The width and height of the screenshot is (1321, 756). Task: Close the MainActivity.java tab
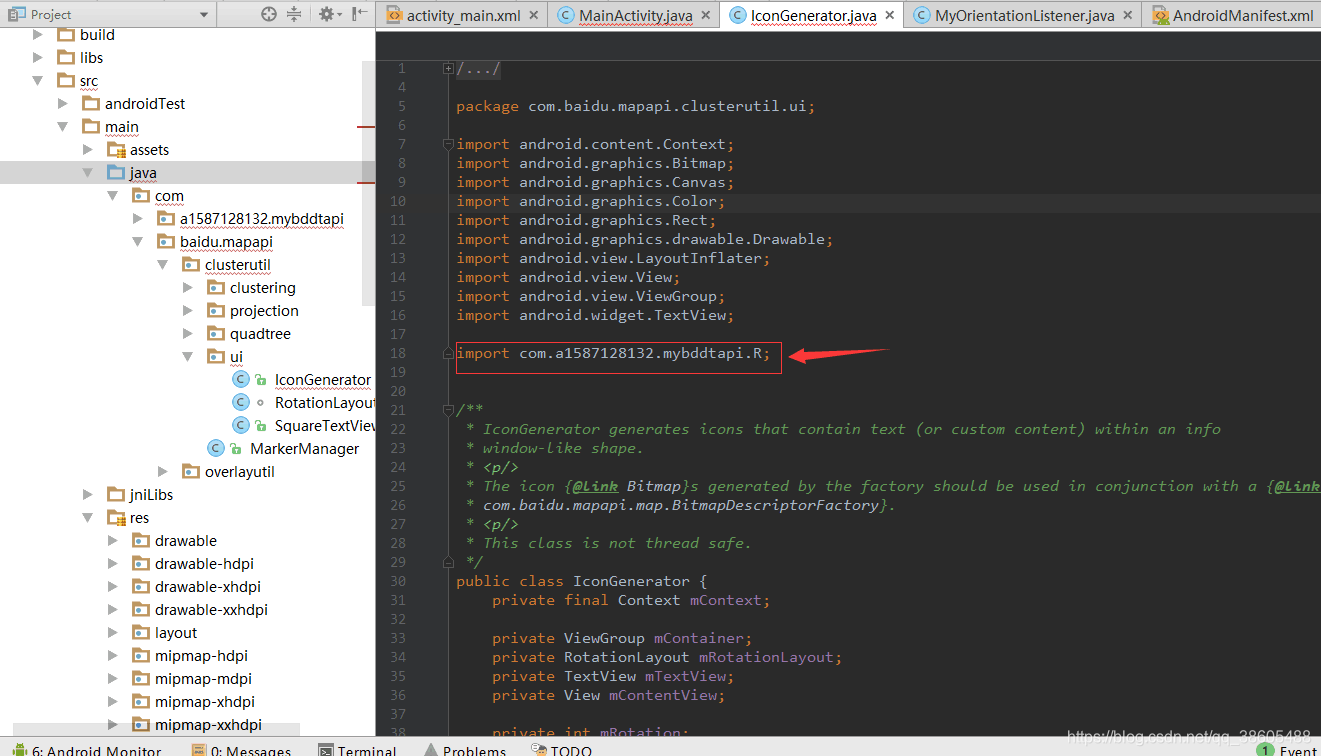click(x=707, y=16)
